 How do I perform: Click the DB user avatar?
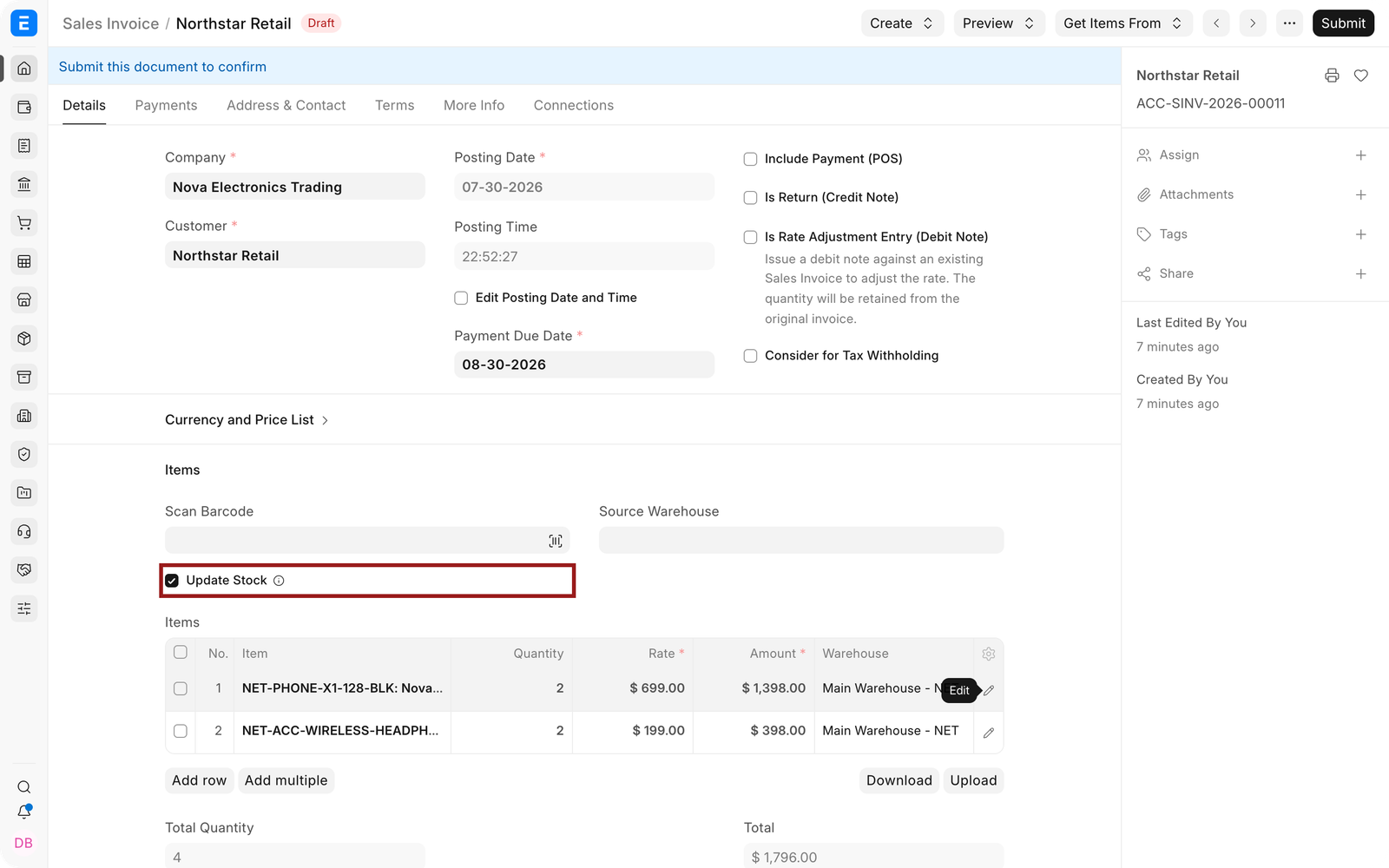[x=23, y=843]
